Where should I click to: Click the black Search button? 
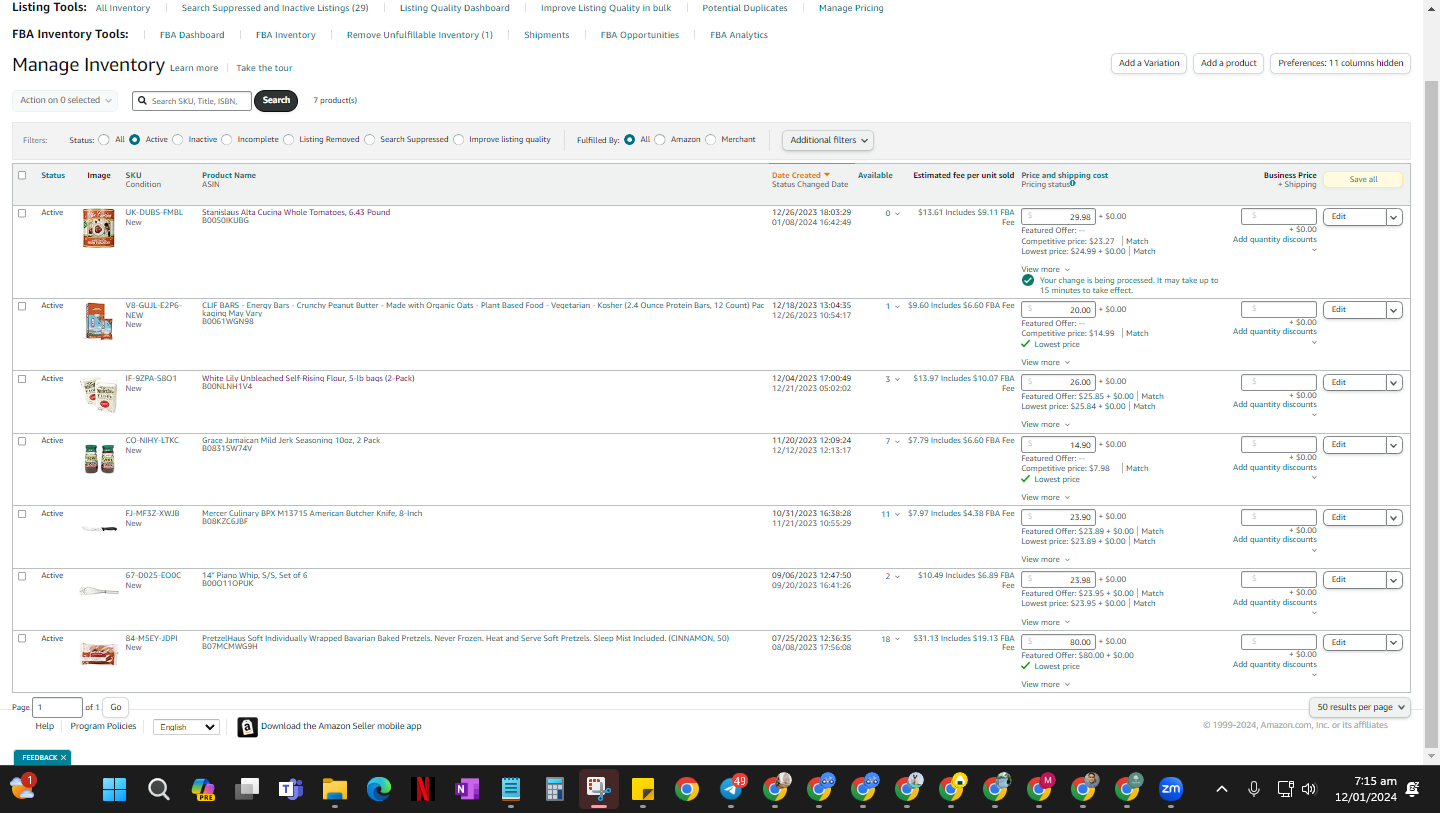[x=276, y=100]
